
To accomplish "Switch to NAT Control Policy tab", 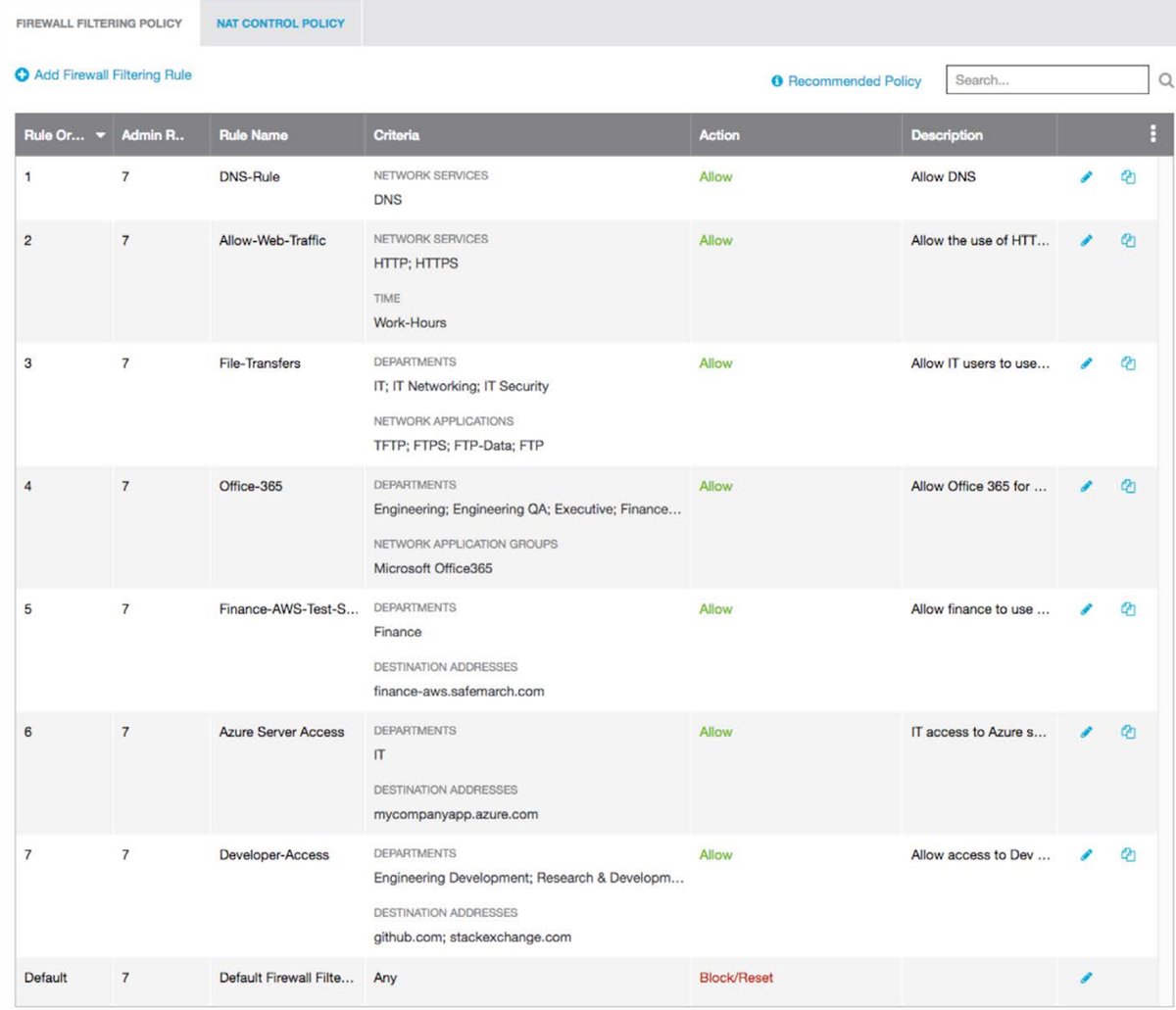I will point(280,23).
